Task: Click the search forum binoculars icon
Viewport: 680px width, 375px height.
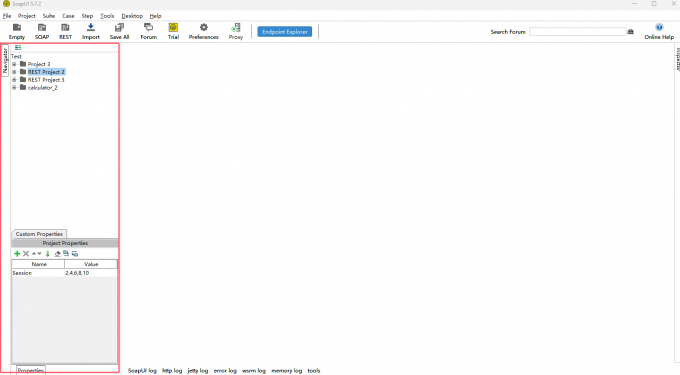Action: click(631, 32)
